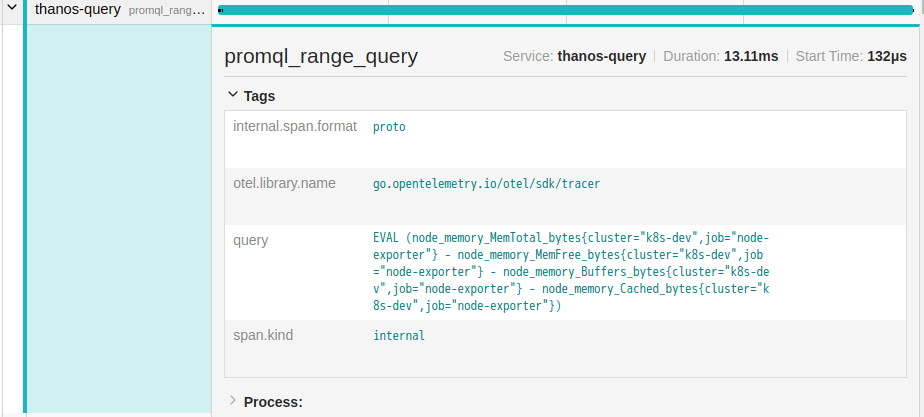Click the teal span duration bar
Screen dimensions: 924x417
pyautogui.click(x=565, y=10)
